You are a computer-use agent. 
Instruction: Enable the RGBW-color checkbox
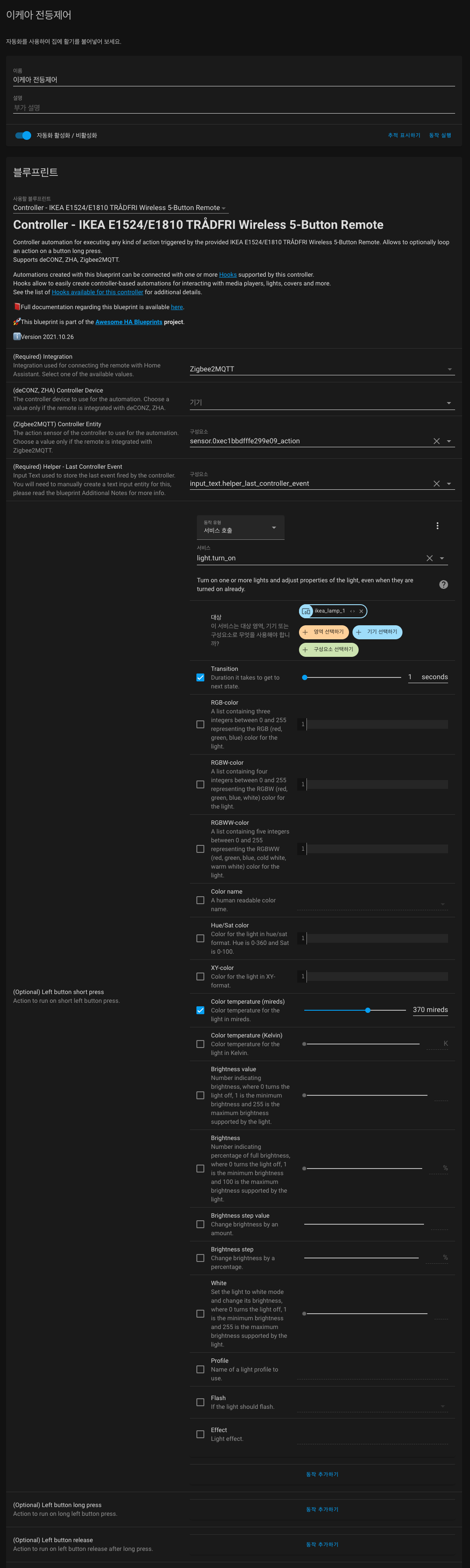pos(200,784)
